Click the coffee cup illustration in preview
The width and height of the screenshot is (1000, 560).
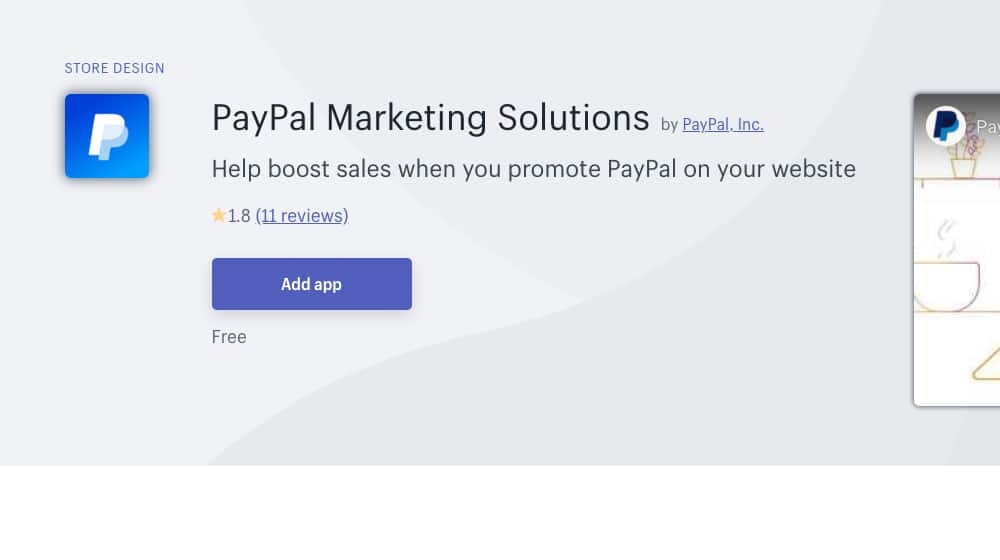tap(946, 286)
